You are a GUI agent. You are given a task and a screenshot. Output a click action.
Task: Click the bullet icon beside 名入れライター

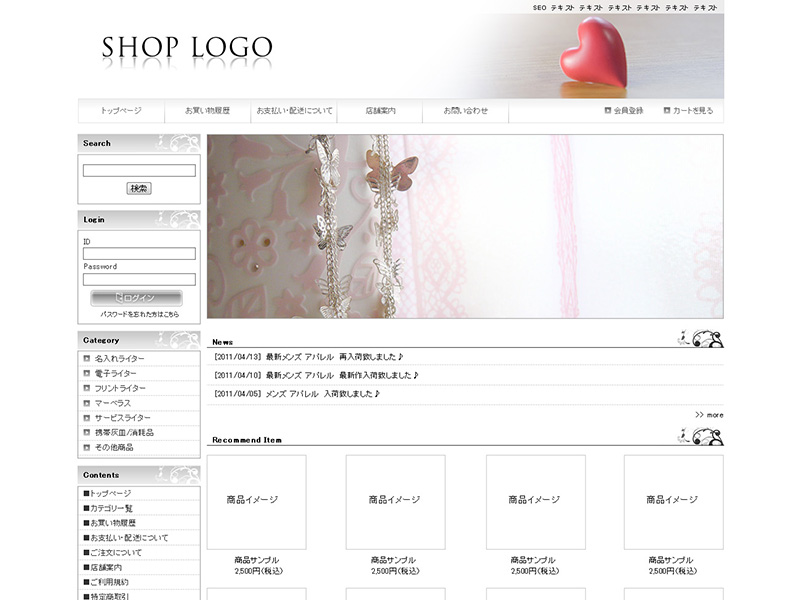pos(87,358)
